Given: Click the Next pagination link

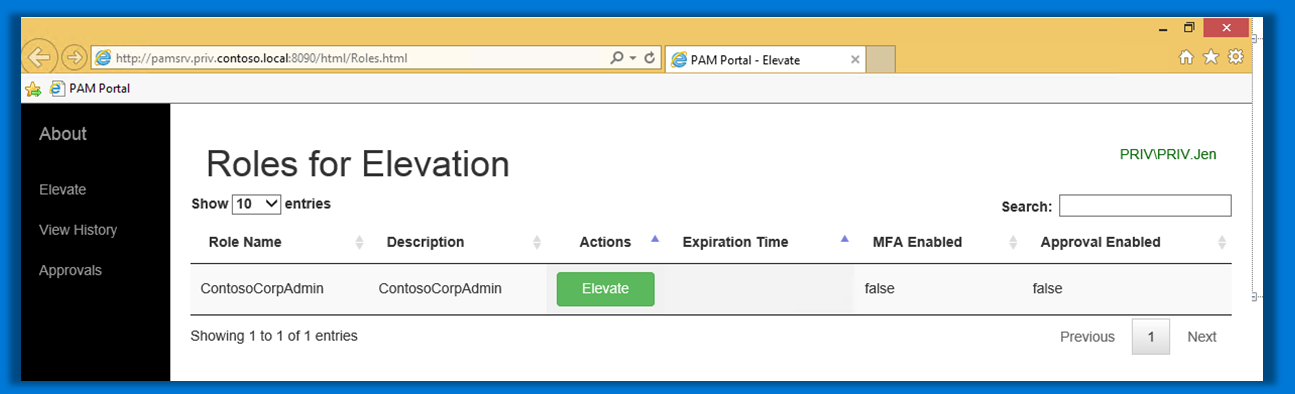Looking at the screenshot, I should point(1201,337).
